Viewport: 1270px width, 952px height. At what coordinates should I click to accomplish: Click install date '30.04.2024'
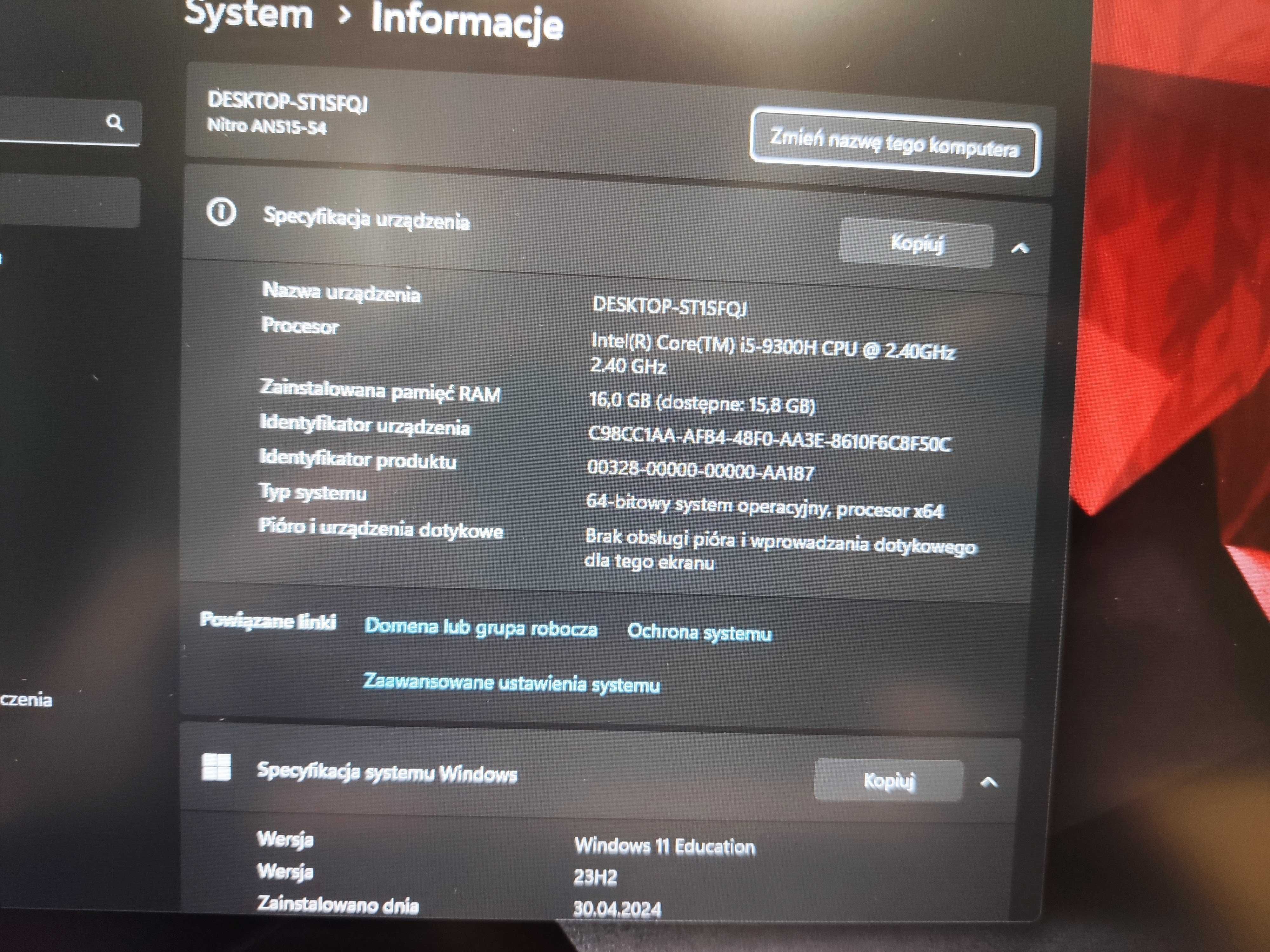tap(617, 909)
